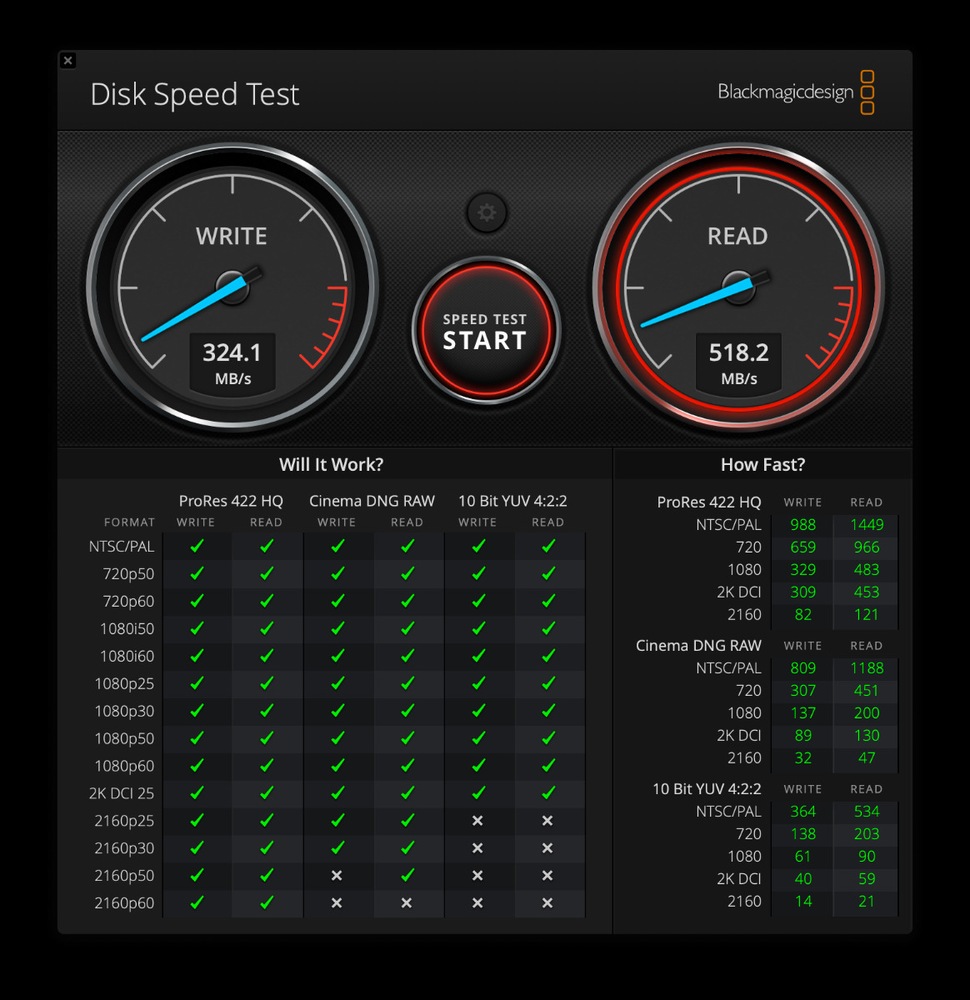Screen dimensions: 970x1000
Task: Click ProRes 2160 read value 121
Action: [x=867, y=615]
